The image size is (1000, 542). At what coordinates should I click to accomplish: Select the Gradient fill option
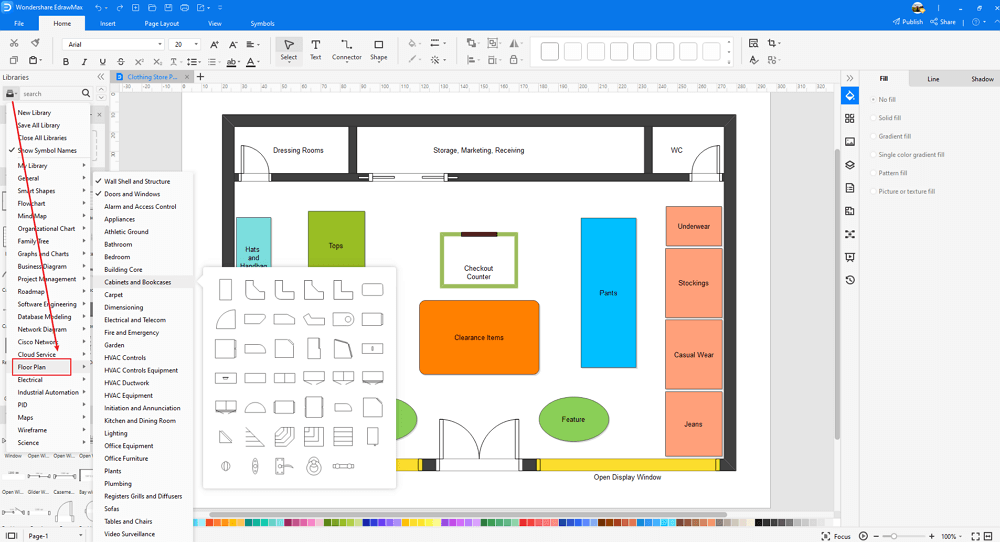[x=891, y=136]
